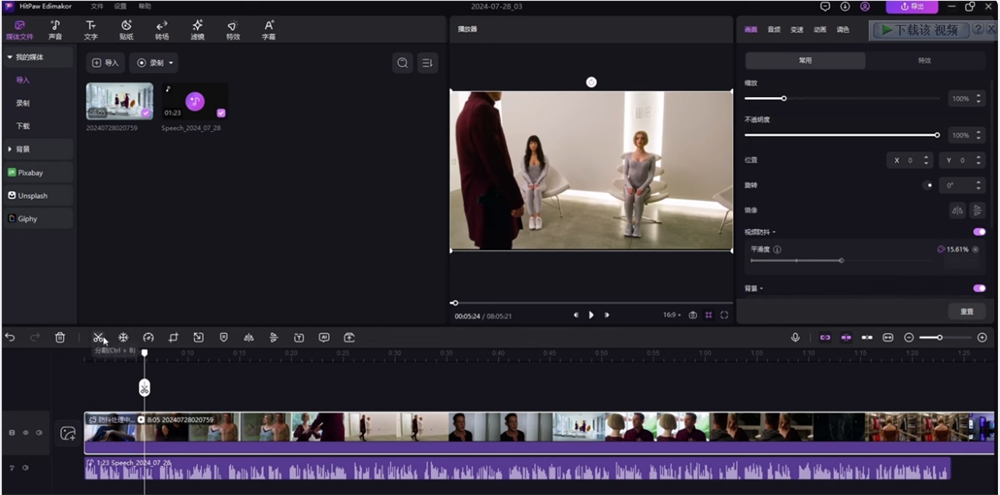This screenshot has width=1000, height=495.
Task: Click the 导入 import button
Action: (105, 63)
